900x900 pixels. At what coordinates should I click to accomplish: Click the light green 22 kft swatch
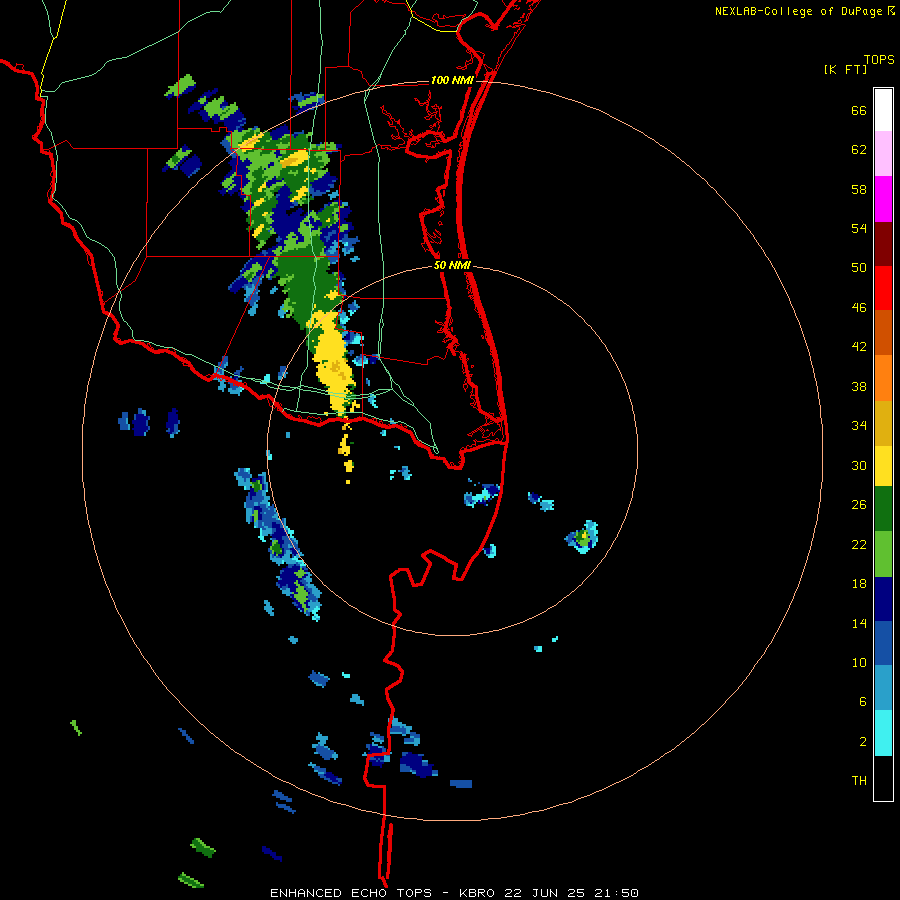click(883, 554)
